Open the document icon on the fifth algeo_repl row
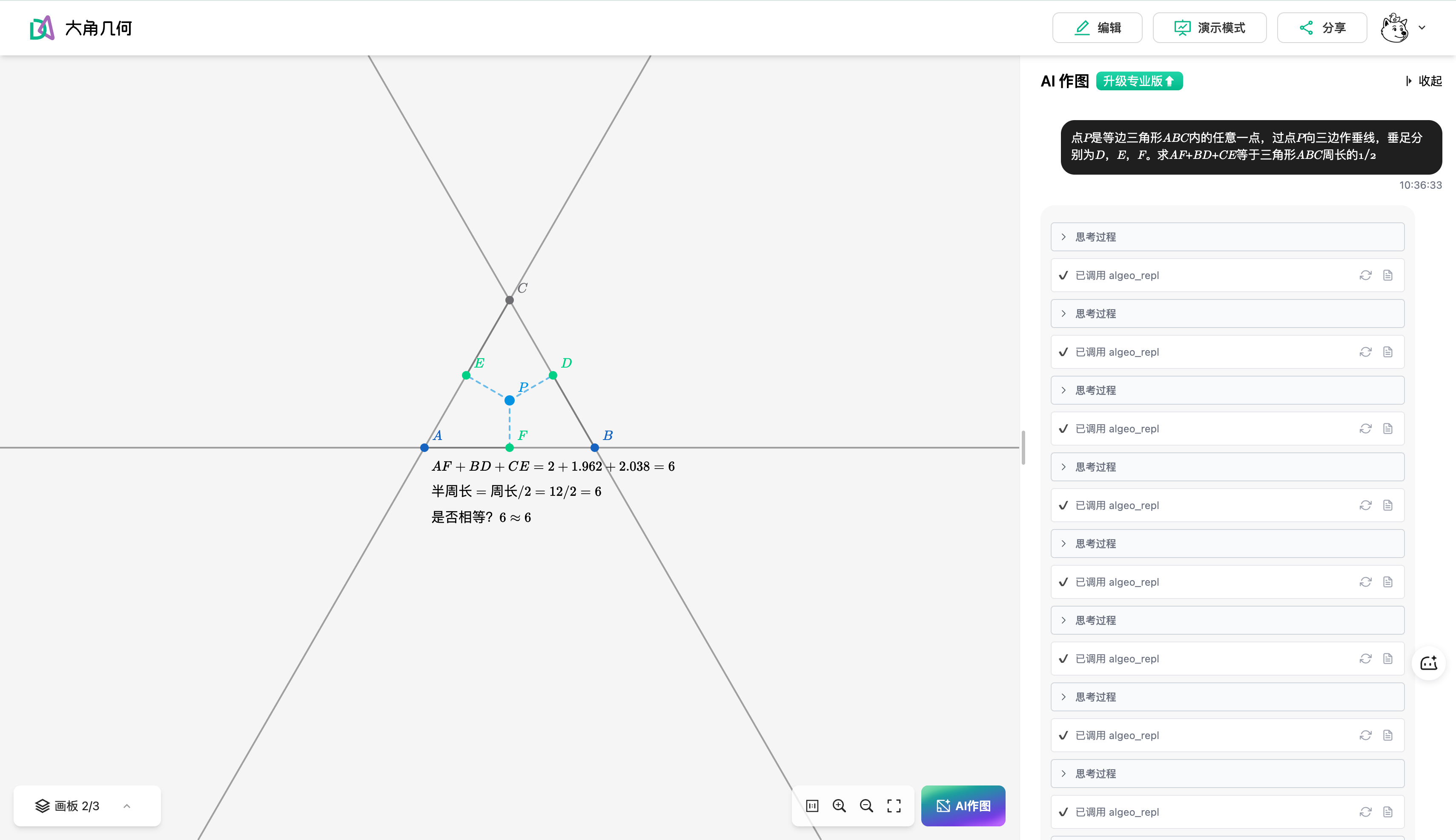The image size is (1456, 840). click(x=1388, y=582)
